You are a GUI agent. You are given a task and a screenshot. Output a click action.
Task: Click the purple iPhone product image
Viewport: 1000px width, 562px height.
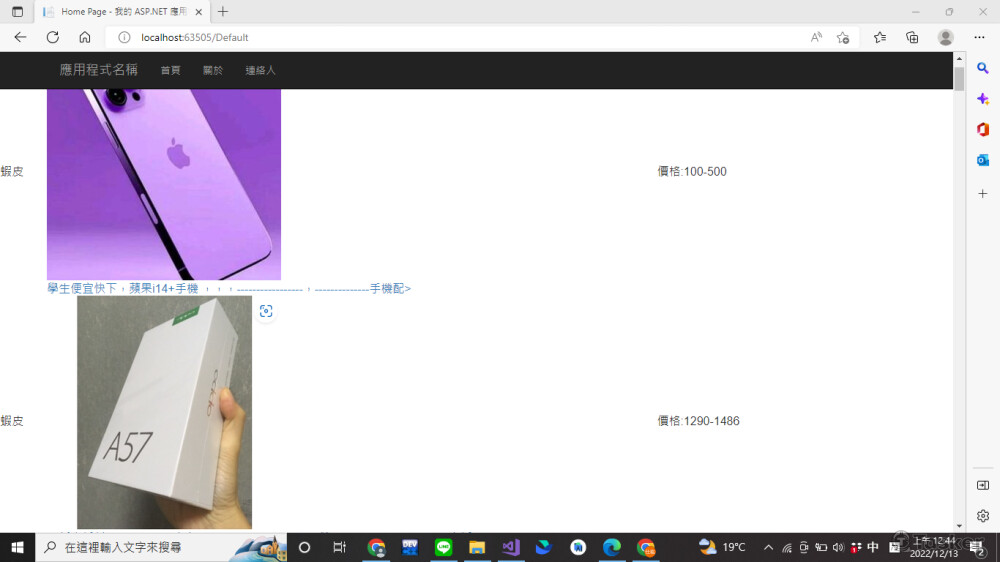pyautogui.click(x=164, y=184)
